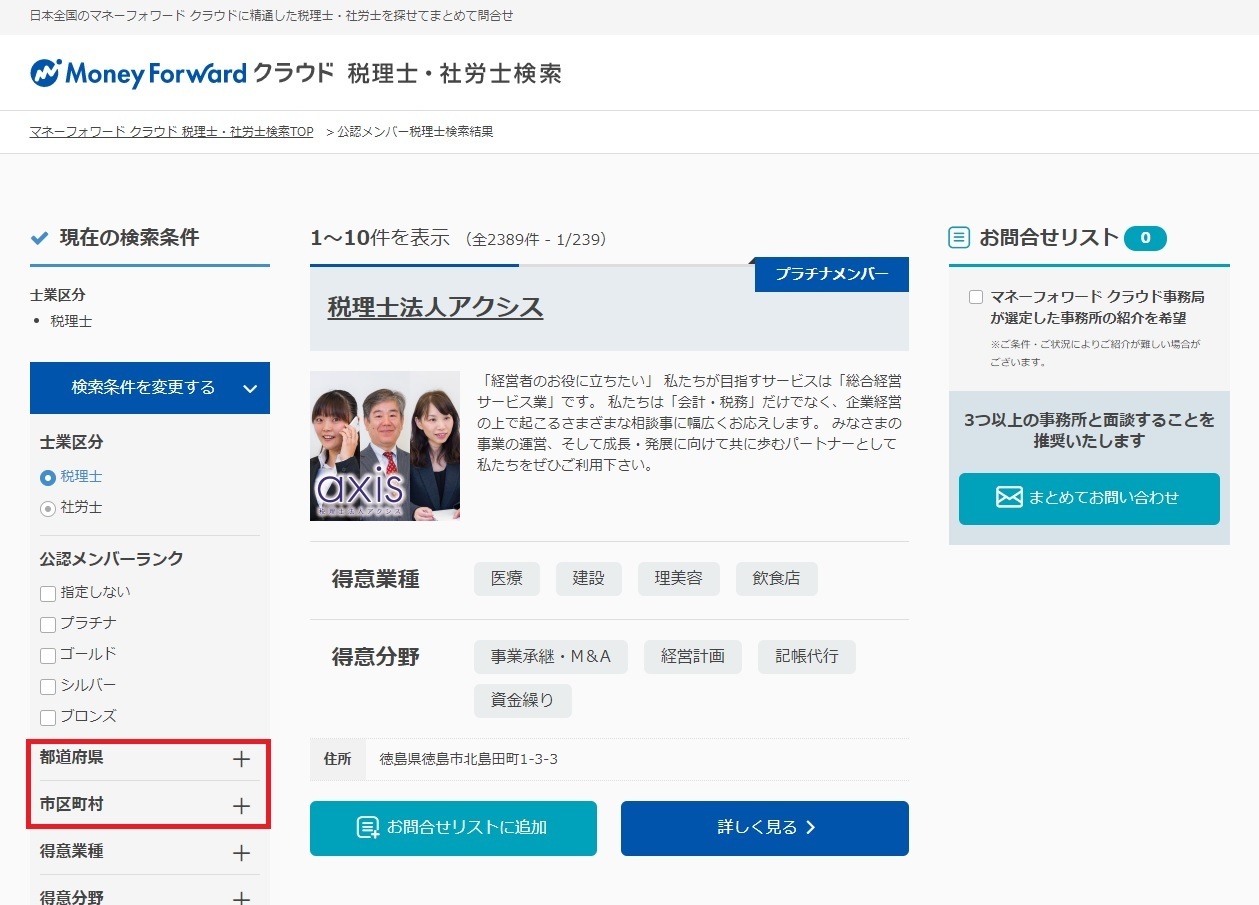Screen dimensions: 1259x905
Task: Check the シルバー rank checkbox
Action: pos(48,687)
